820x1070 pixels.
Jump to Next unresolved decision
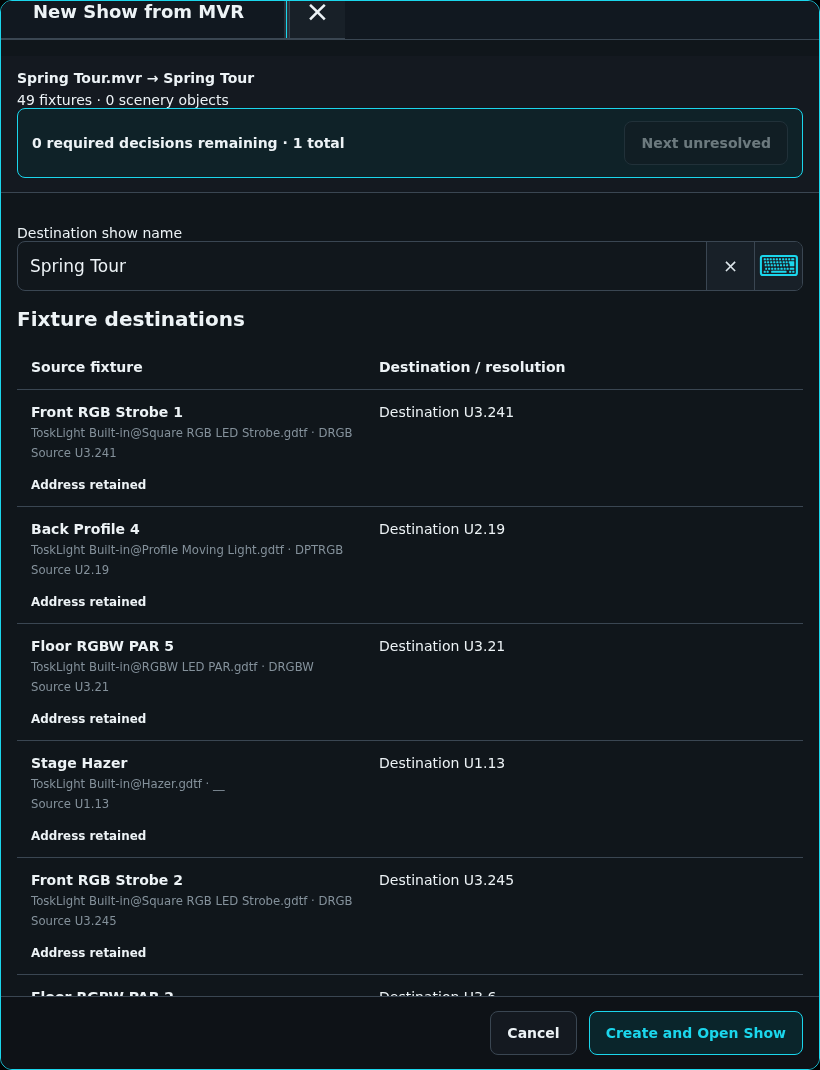(706, 143)
